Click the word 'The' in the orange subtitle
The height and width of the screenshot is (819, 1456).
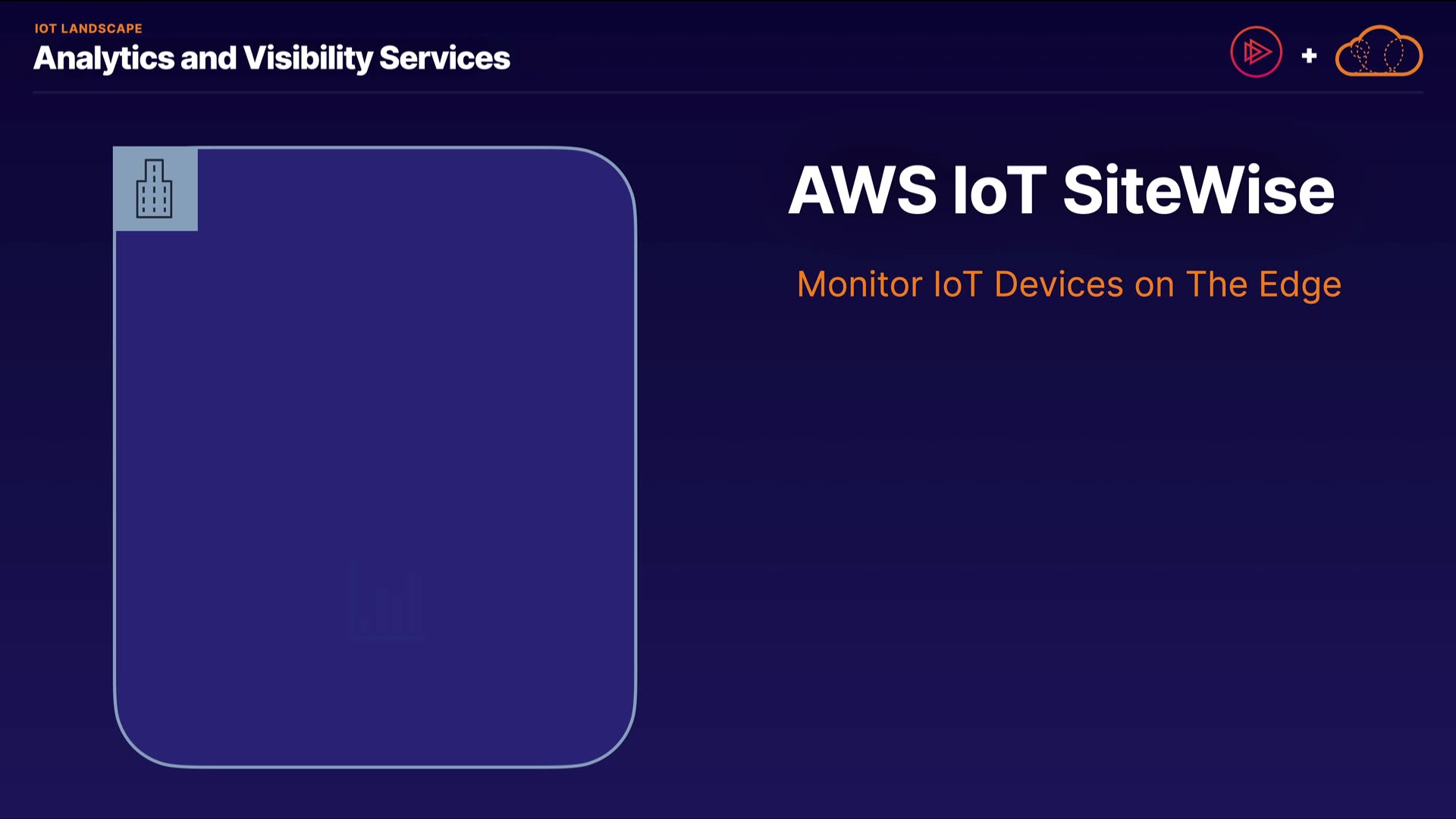1216,285
